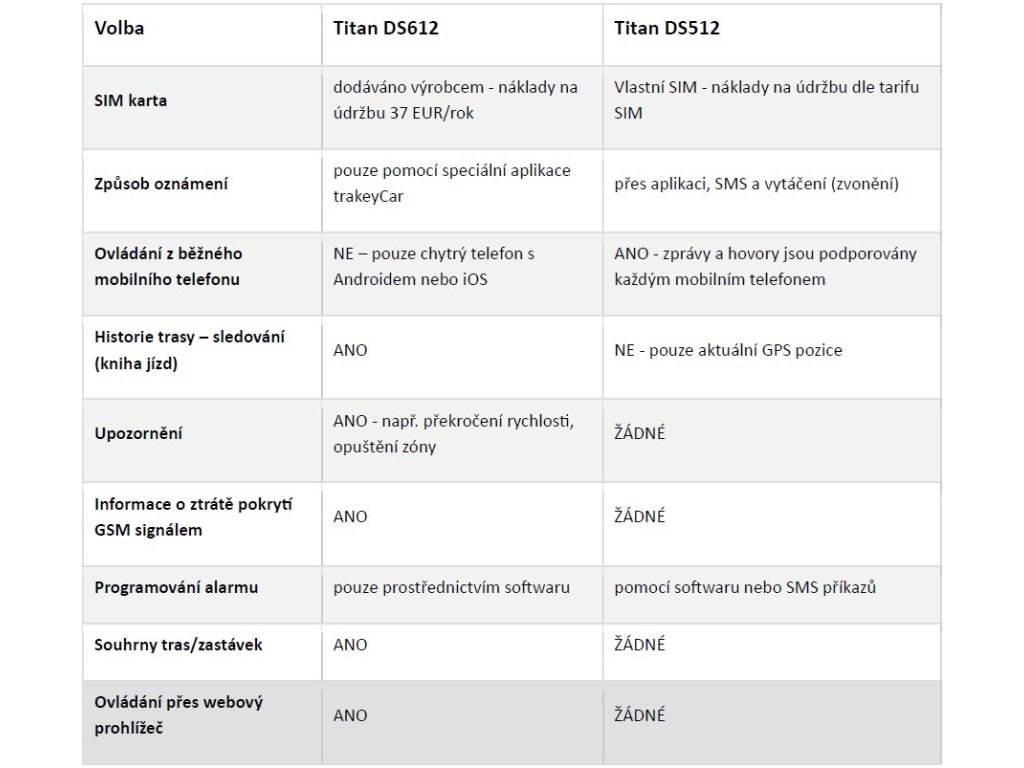1024x768 pixels.
Task: Select the Titan DS512 column header
Action: [x=667, y=28]
